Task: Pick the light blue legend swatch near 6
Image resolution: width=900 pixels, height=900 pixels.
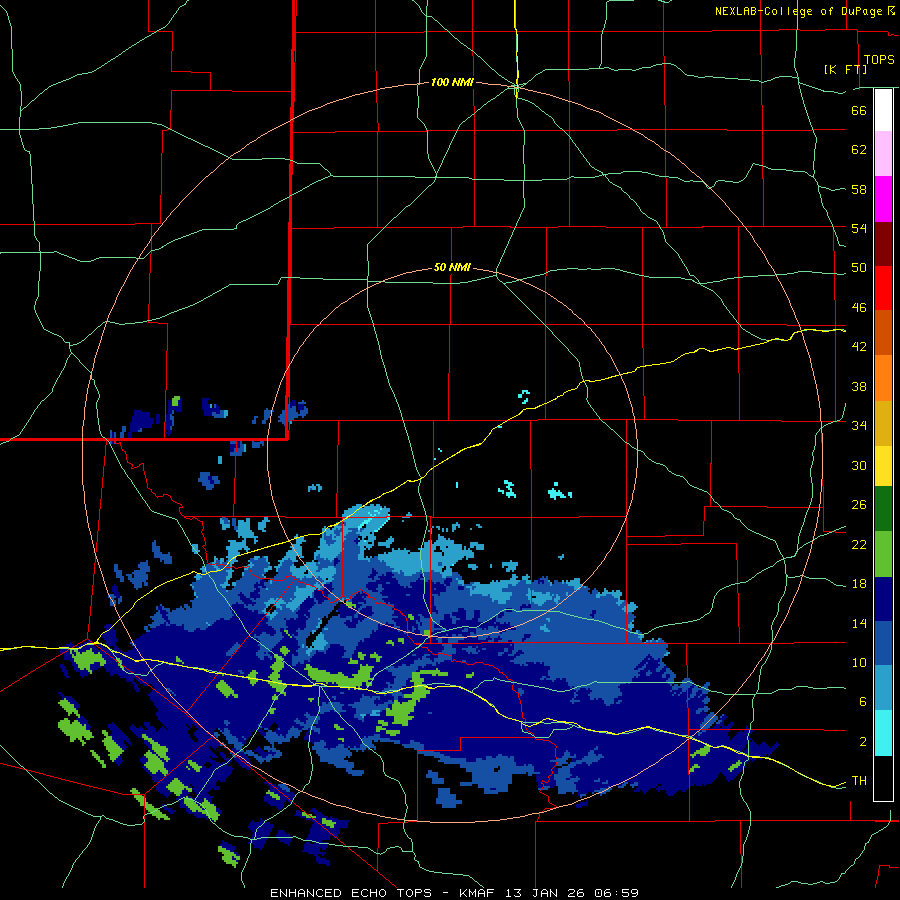Action: 883,688
